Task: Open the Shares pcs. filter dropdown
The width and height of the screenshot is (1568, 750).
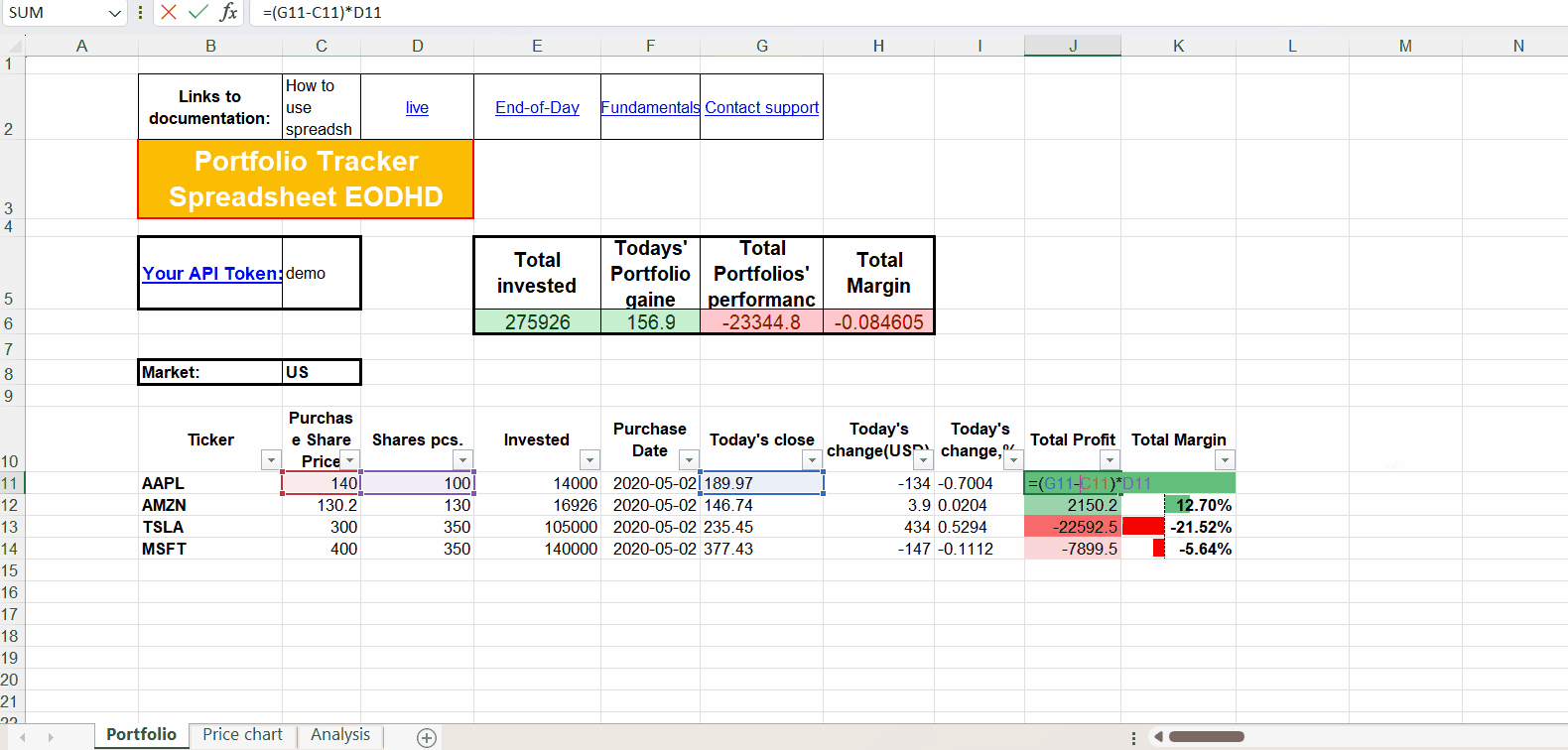Action: (462, 460)
